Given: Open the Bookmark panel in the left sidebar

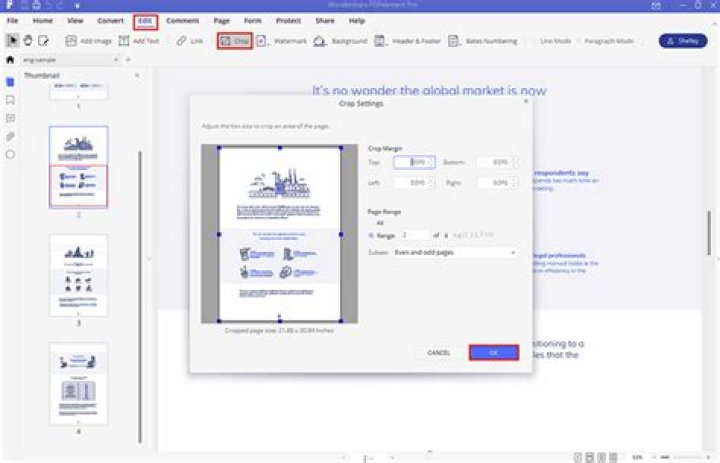Looking at the screenshot, I should point(10,100).
